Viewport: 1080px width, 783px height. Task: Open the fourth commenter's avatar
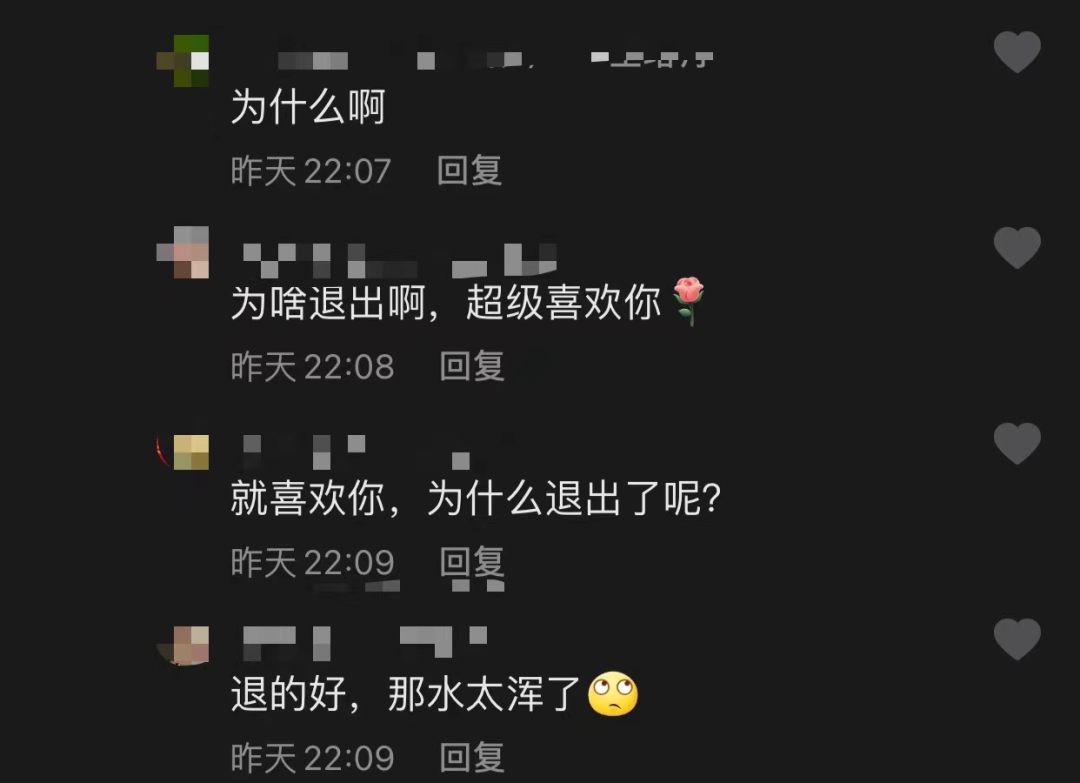pos(183,645)
